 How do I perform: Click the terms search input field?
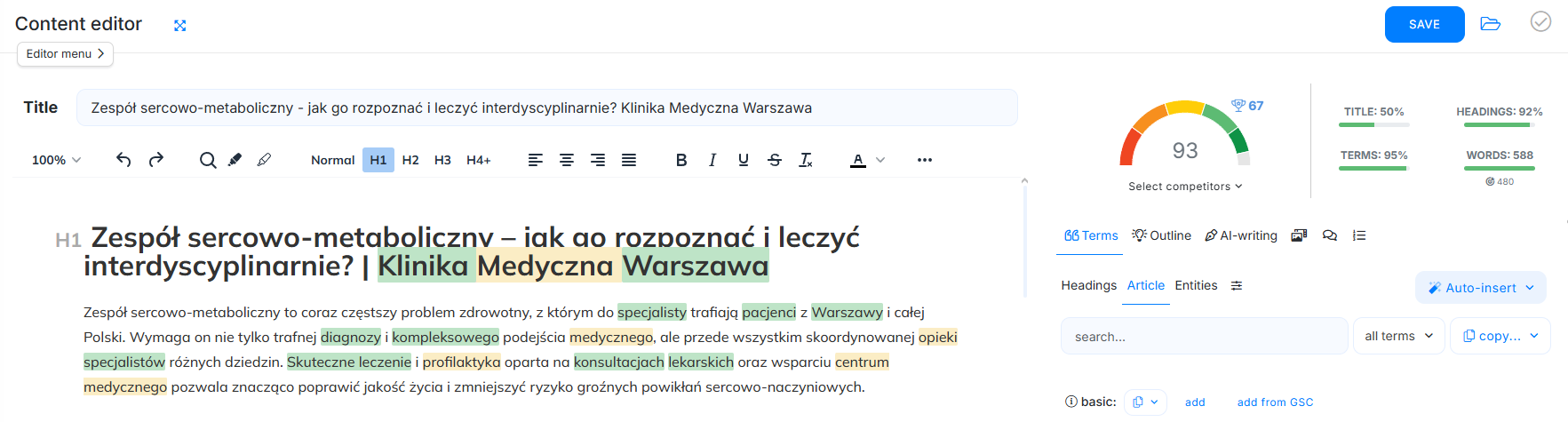tap(1204, 337)
